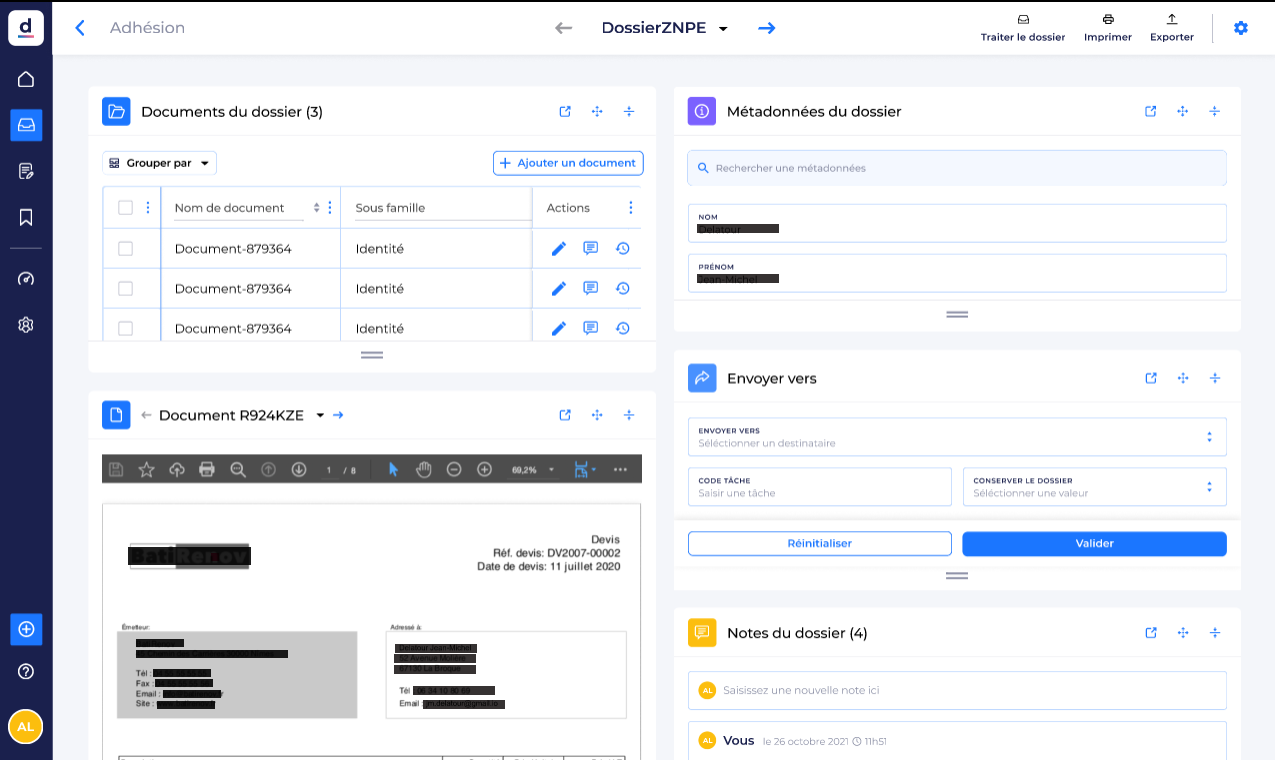Click Exporter in the top toolbar
The width and height of the screenshot is (1275, 760).
click(x=1171, y=27)
